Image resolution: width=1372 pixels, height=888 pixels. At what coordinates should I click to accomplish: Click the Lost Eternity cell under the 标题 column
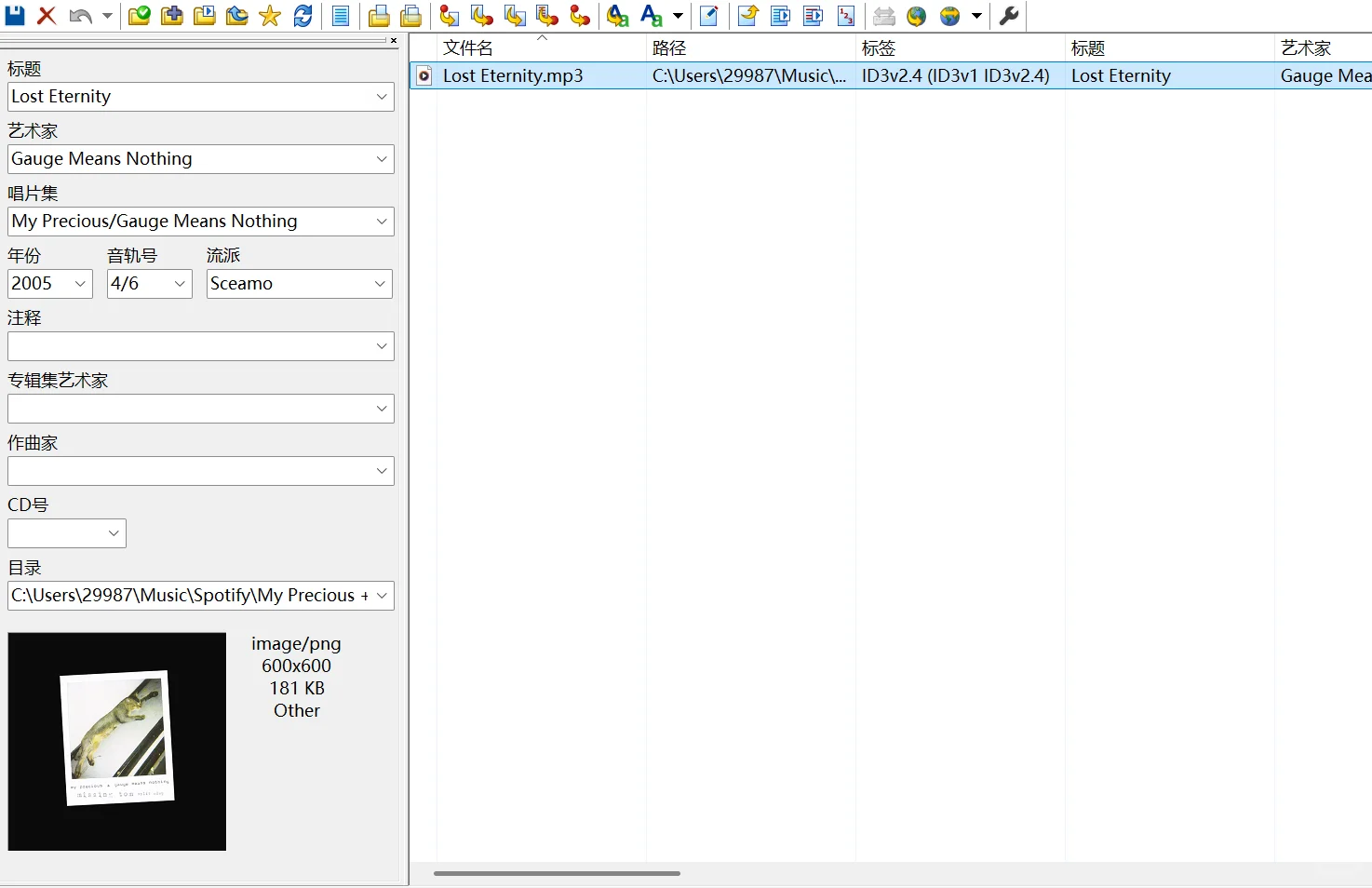[x=1121, y=76]
